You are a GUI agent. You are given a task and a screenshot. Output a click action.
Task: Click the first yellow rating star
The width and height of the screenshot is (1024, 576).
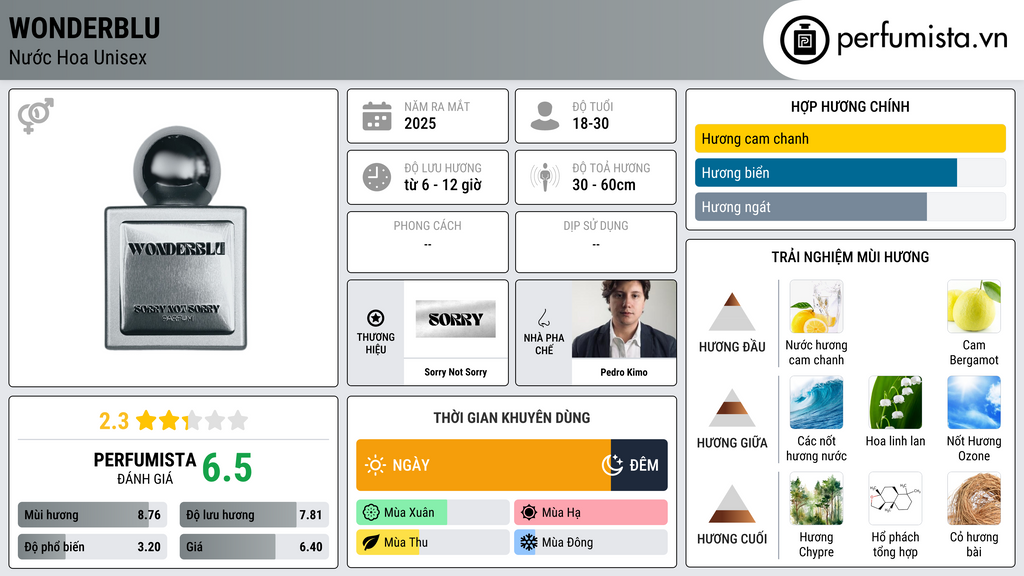[x=146, y=420]
